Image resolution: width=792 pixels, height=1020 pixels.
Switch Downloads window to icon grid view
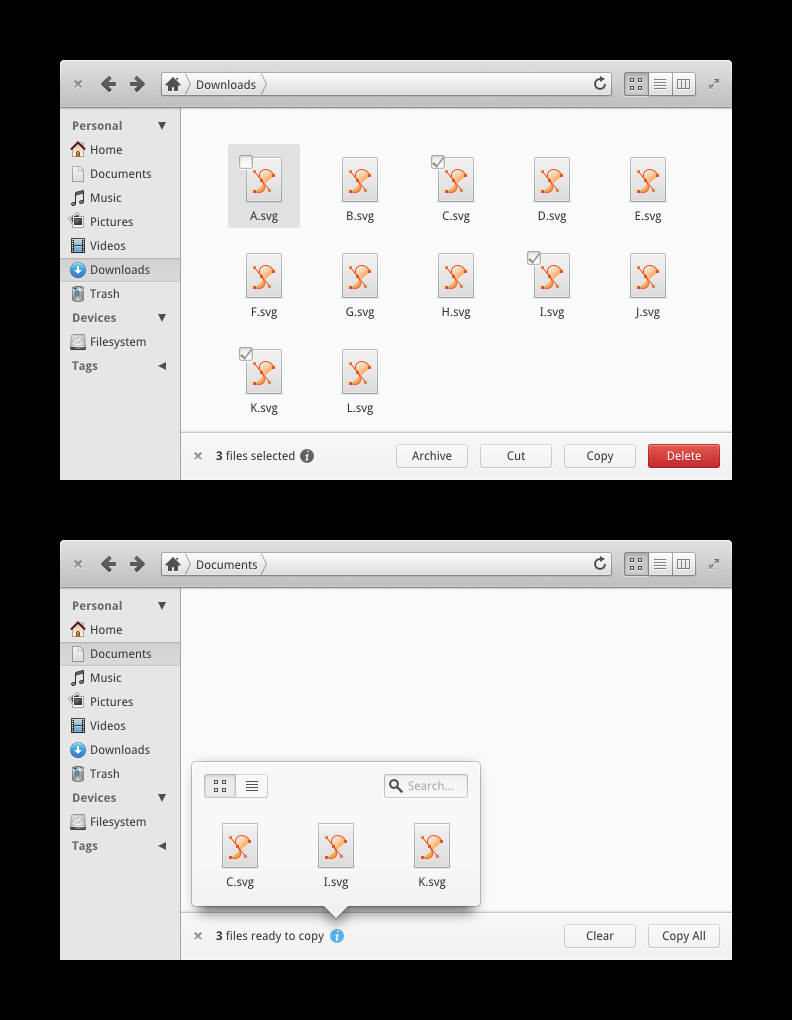[x=636, y=84]
